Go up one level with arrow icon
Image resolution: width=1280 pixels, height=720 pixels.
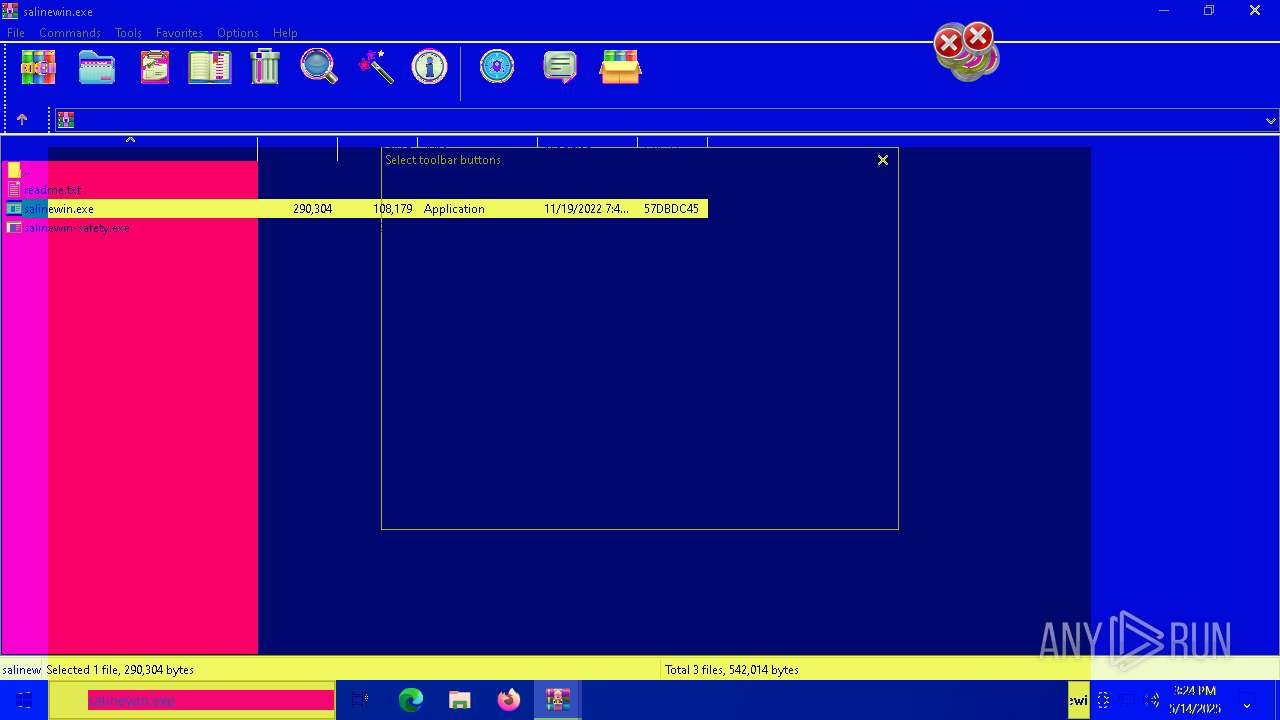tap(22, 120)
